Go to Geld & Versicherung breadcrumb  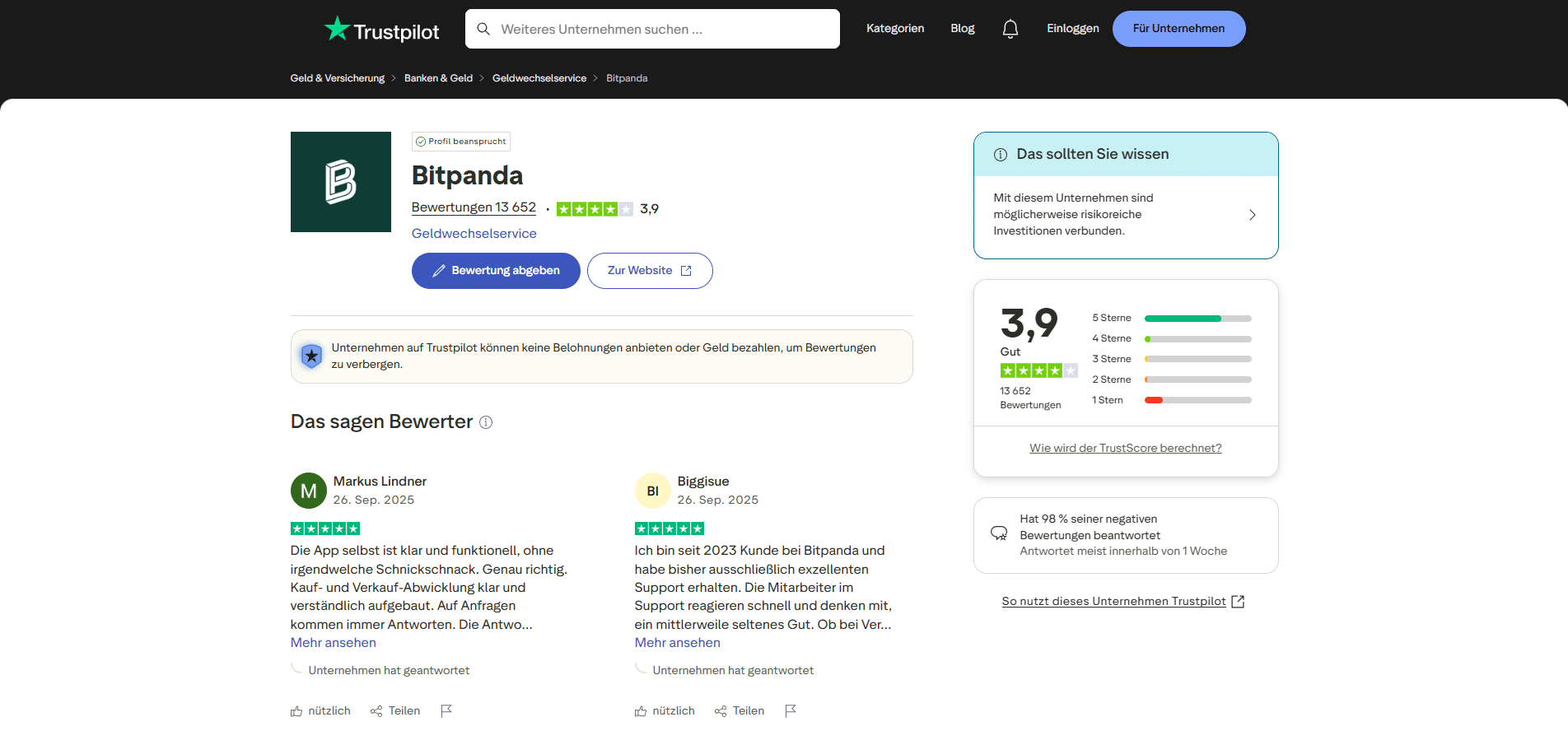338,78
